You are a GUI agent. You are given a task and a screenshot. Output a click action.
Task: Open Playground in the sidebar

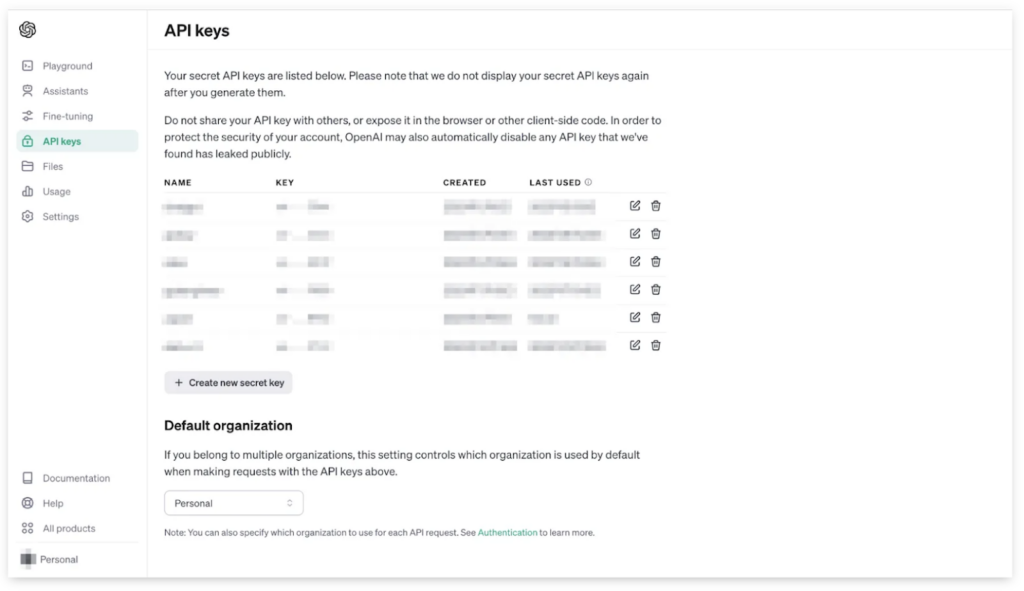pos(77,66)
